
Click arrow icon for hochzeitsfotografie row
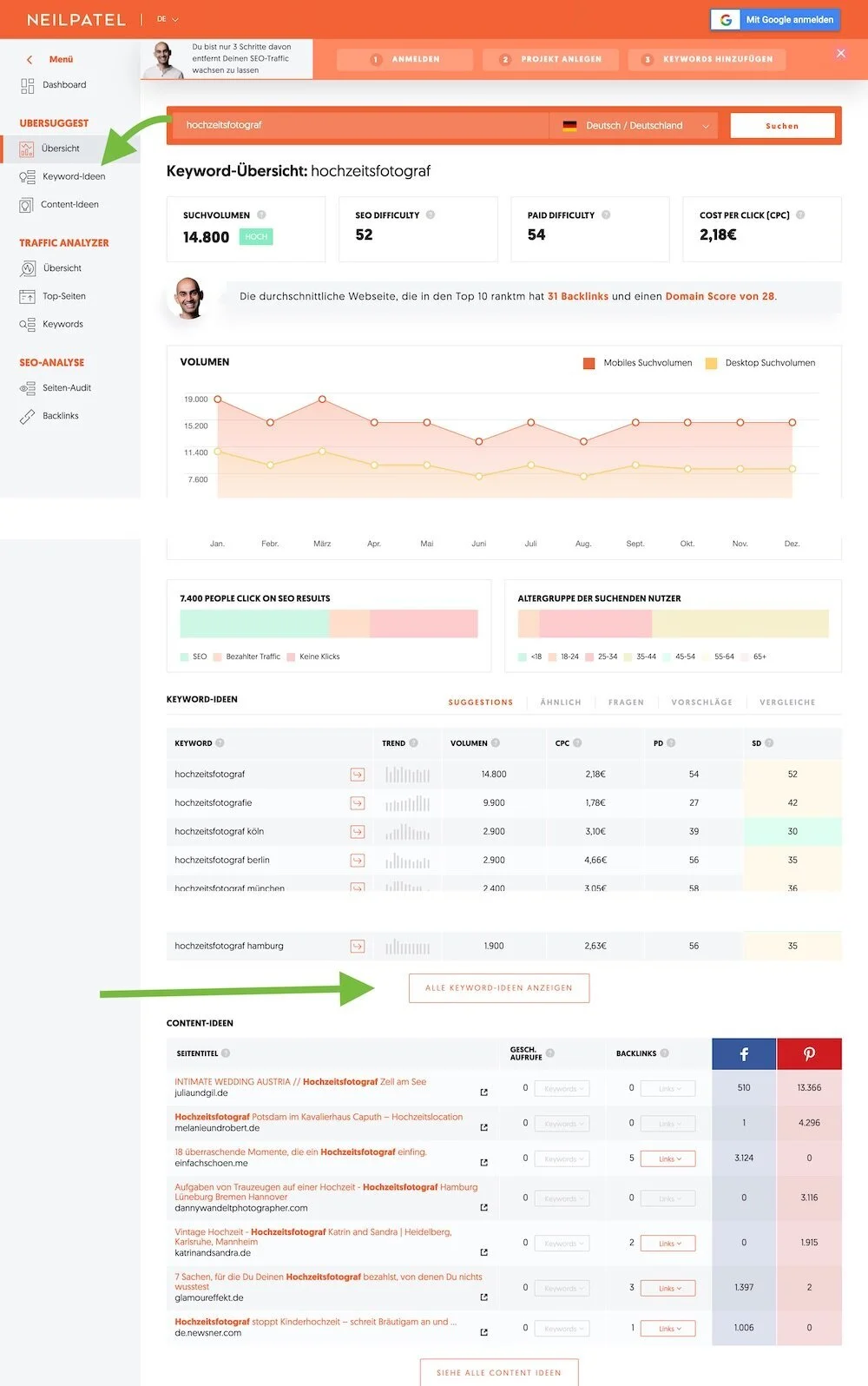[357, 803]
